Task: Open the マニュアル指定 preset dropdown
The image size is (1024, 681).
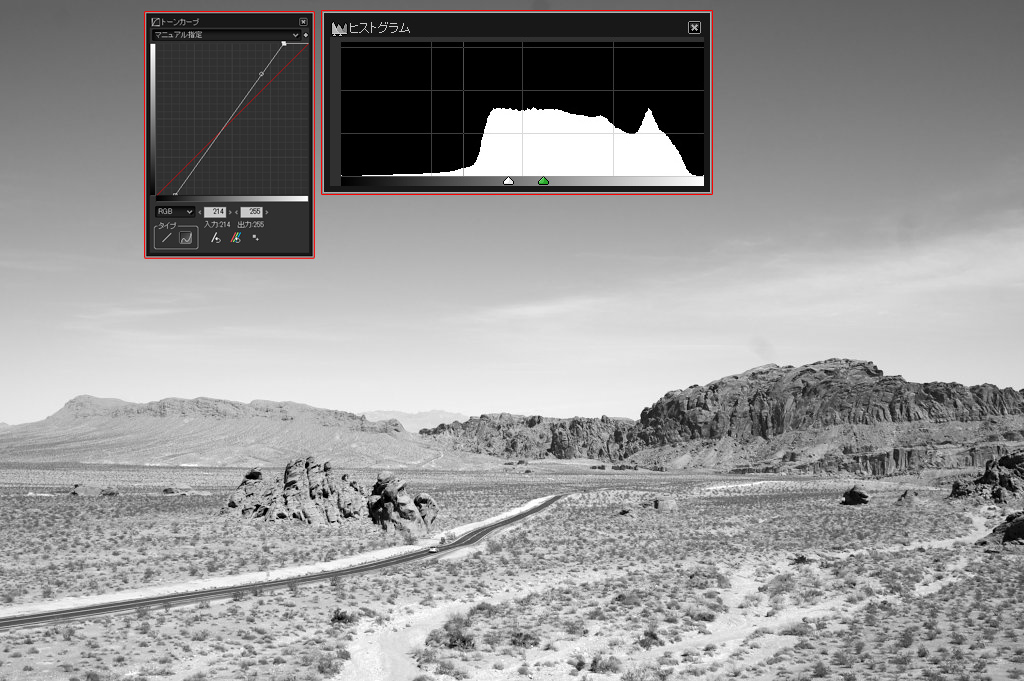Action: coord(225,35)
